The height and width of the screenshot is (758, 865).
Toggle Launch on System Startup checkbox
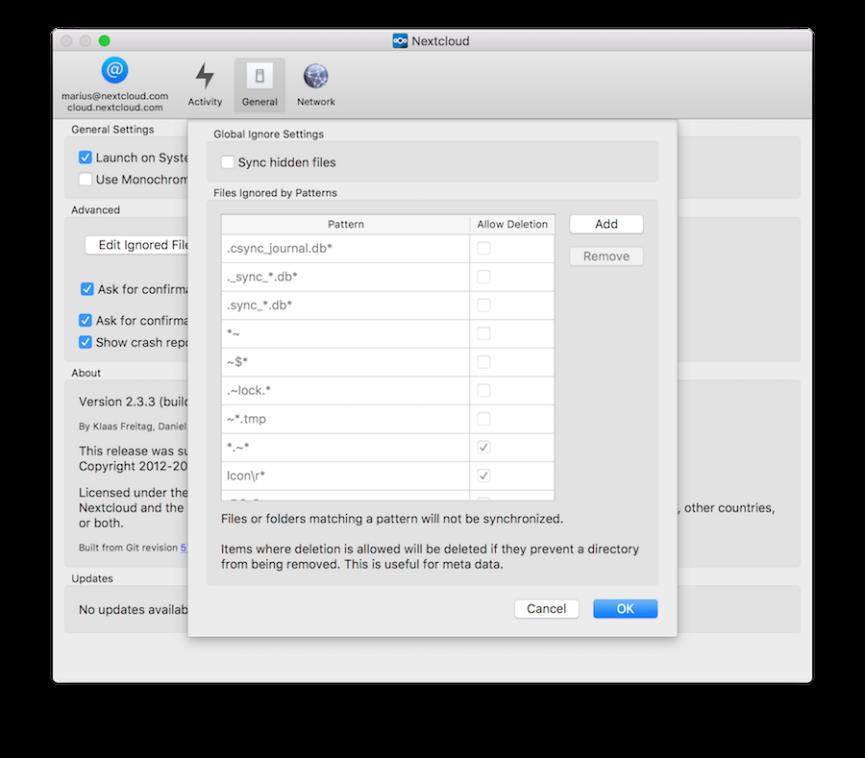tap(86, 158)
